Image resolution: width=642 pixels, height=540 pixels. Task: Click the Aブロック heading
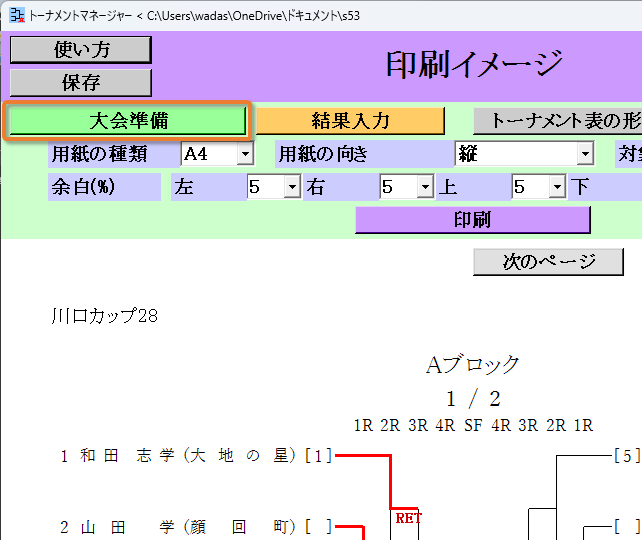473,364
